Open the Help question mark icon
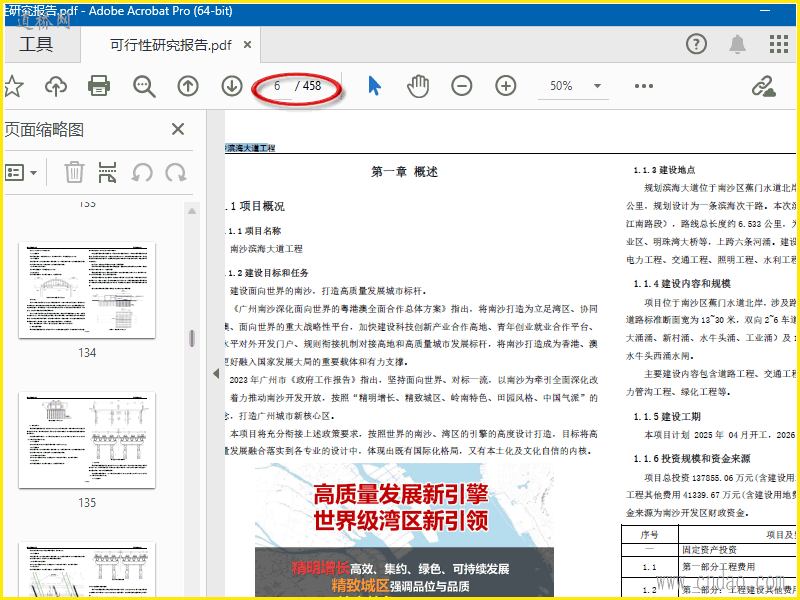Viewport: 800px width, 600px height. point(696,44)
